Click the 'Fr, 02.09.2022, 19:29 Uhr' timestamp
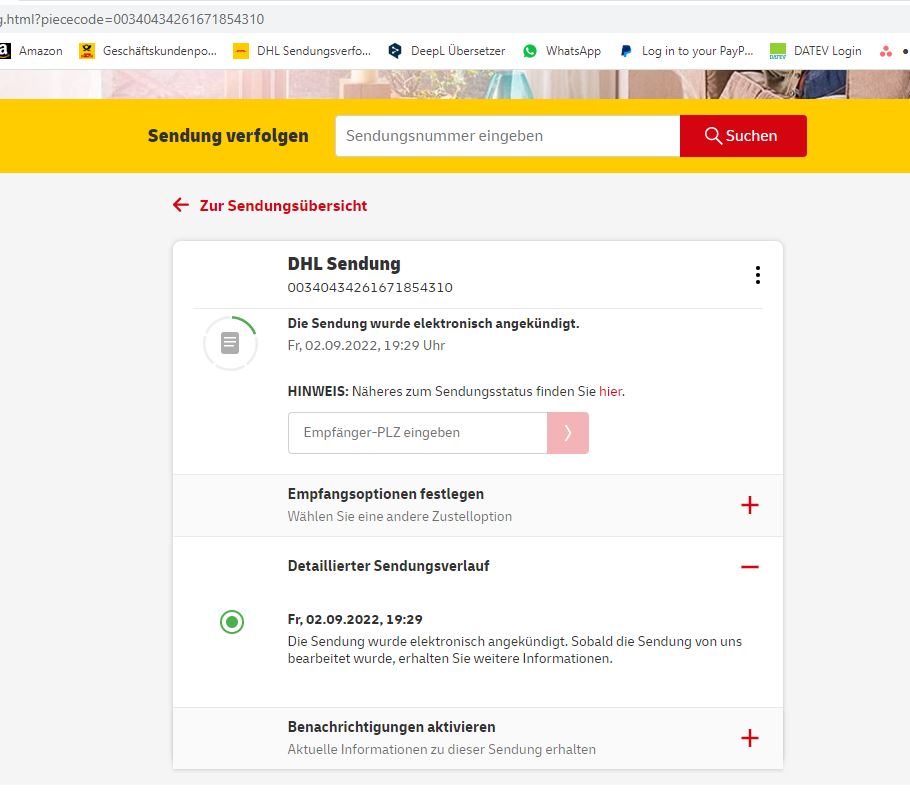910x811 pixels. tap(366, 345)
